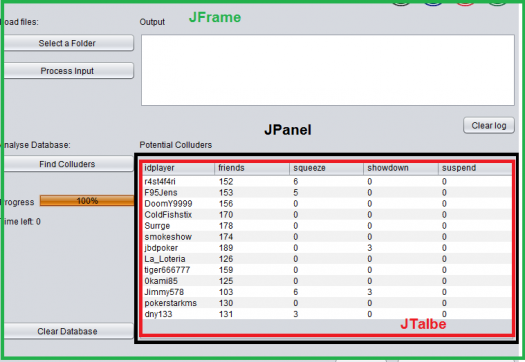
Task: Sort by squeeze column header
Action: click(326, 168)
